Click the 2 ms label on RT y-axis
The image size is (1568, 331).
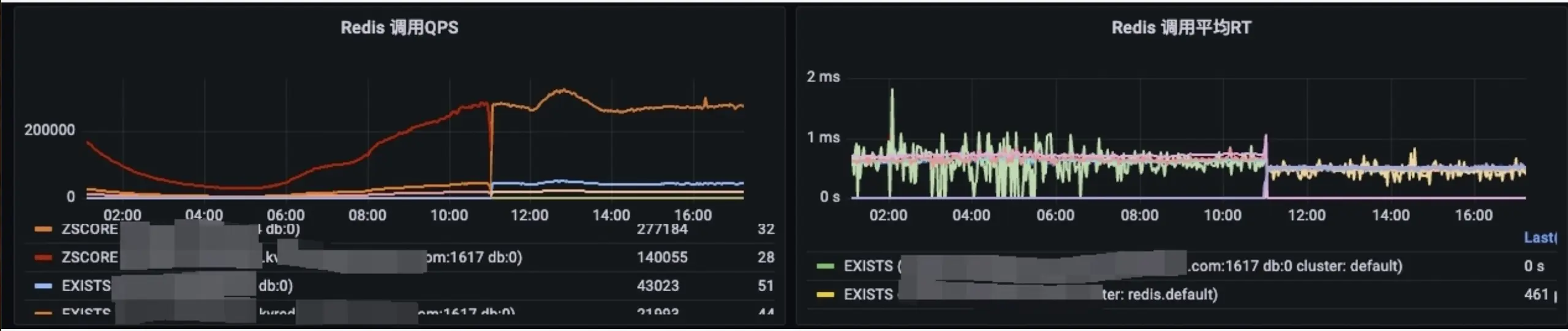pos(823,77)
